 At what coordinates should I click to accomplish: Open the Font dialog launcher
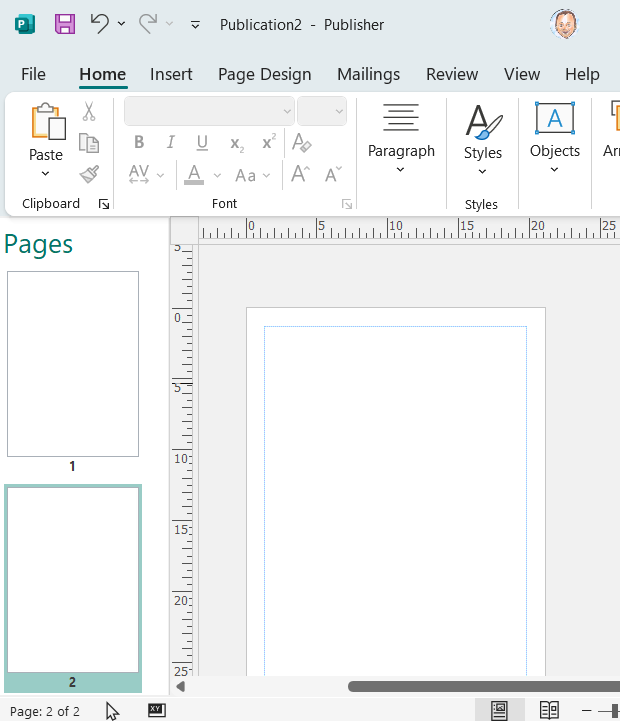[347, 204]
